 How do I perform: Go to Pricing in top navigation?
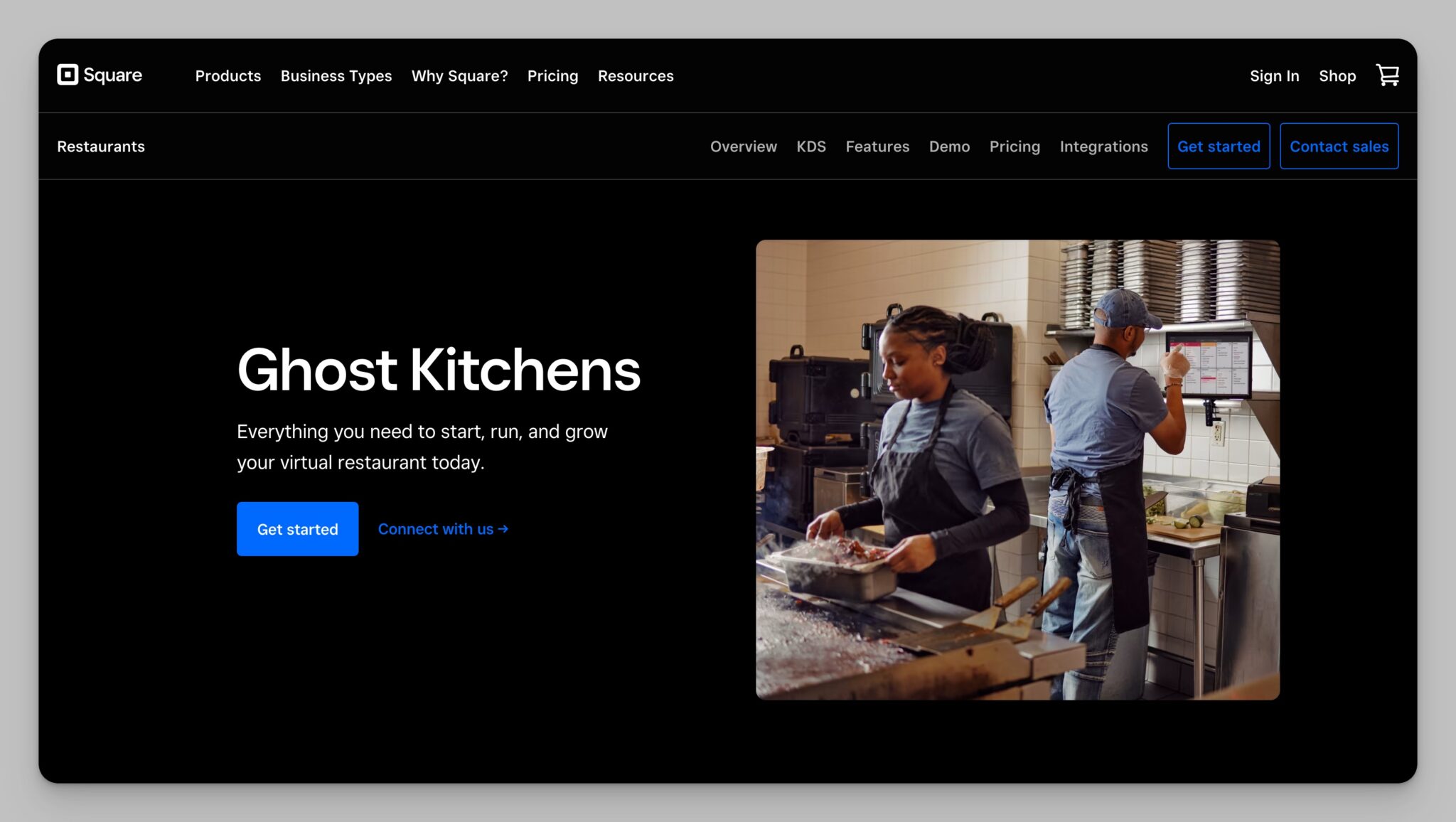[x=552, y=75]
